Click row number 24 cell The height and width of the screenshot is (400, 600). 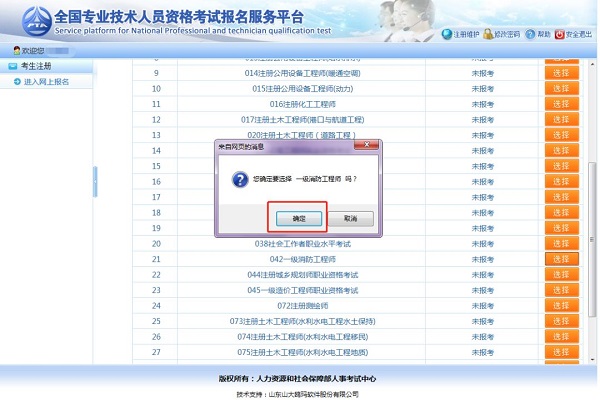pos(156,306)
